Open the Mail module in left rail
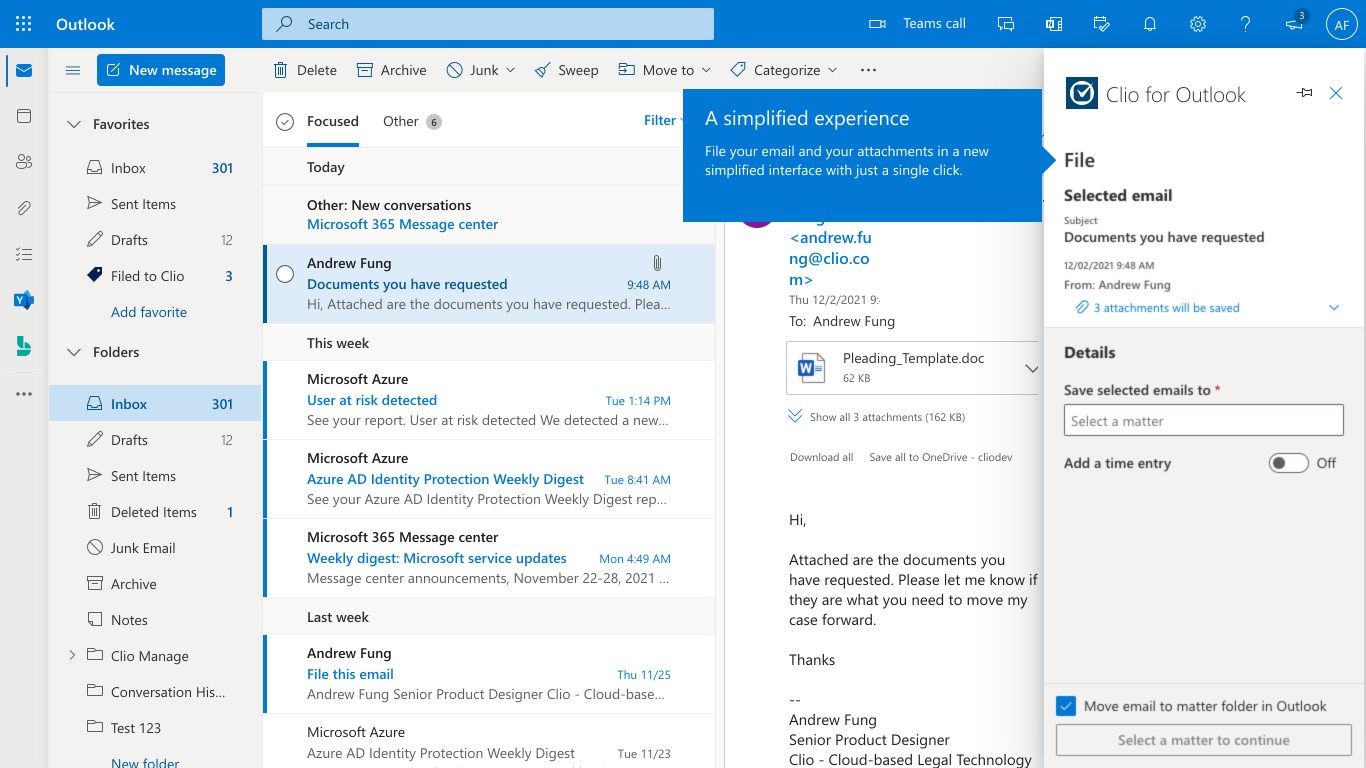 point(24,71)
